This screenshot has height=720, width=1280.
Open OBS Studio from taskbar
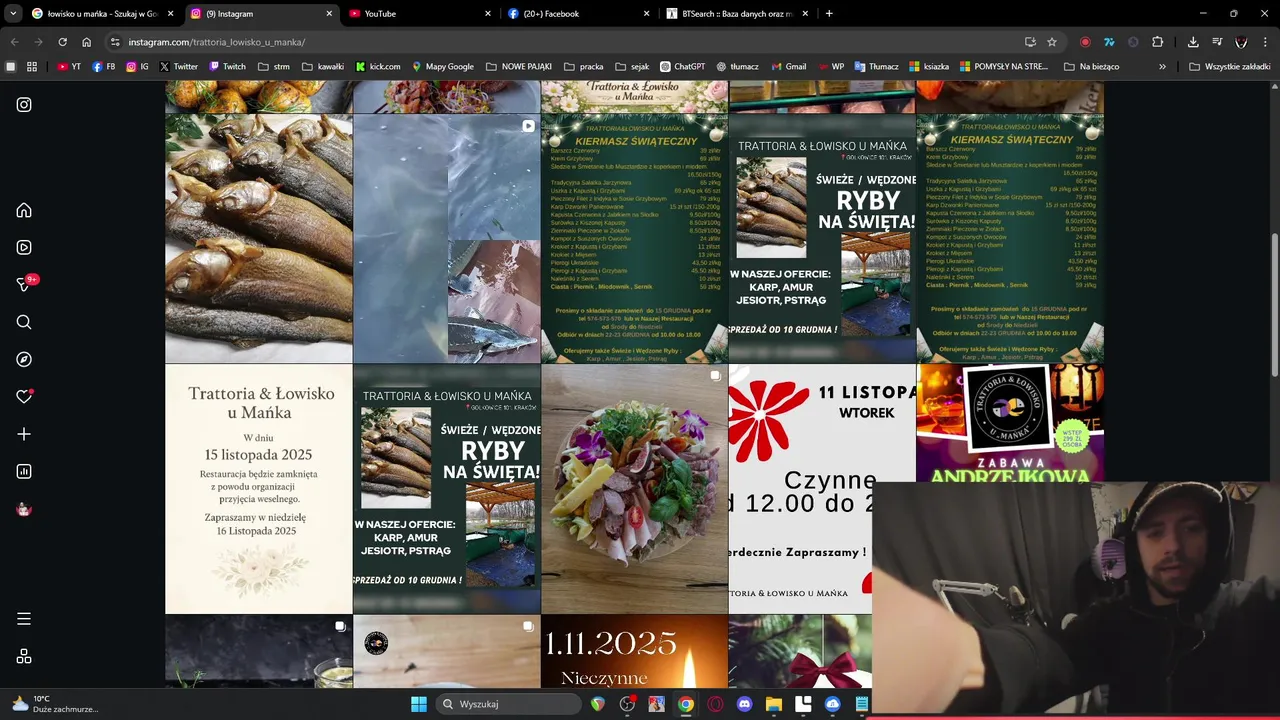tap(627, 704)
